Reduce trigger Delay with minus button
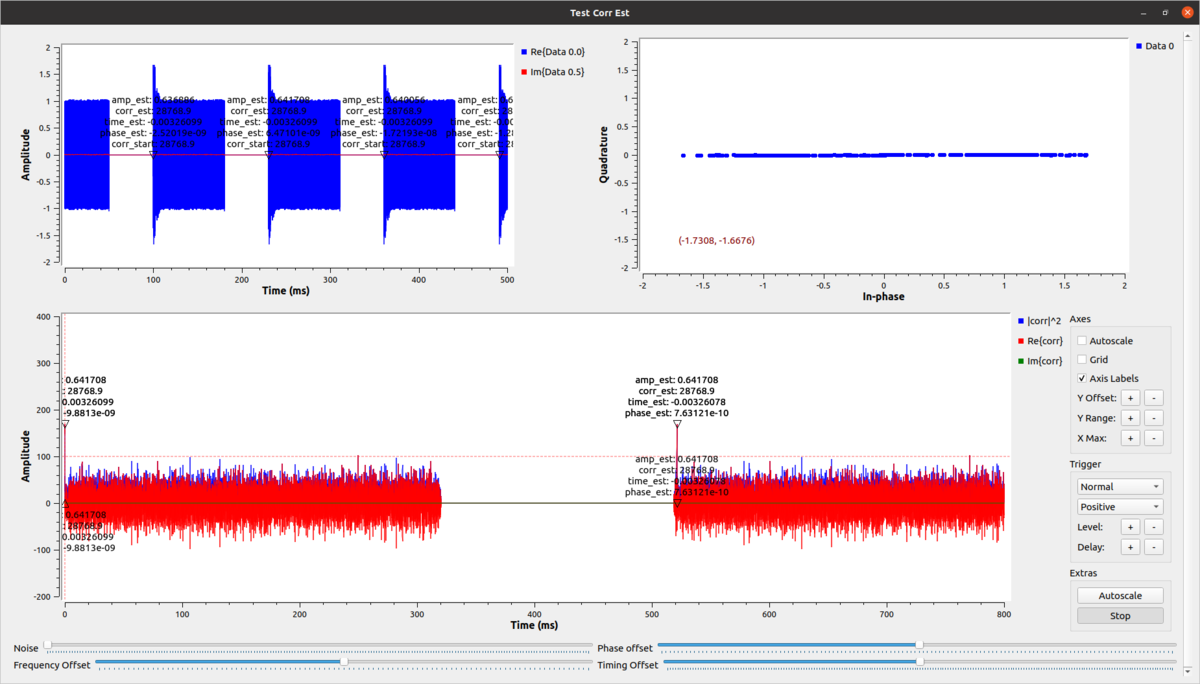Image resolution: width=1200 pixels, height=684 pixels. [1153, 547]
